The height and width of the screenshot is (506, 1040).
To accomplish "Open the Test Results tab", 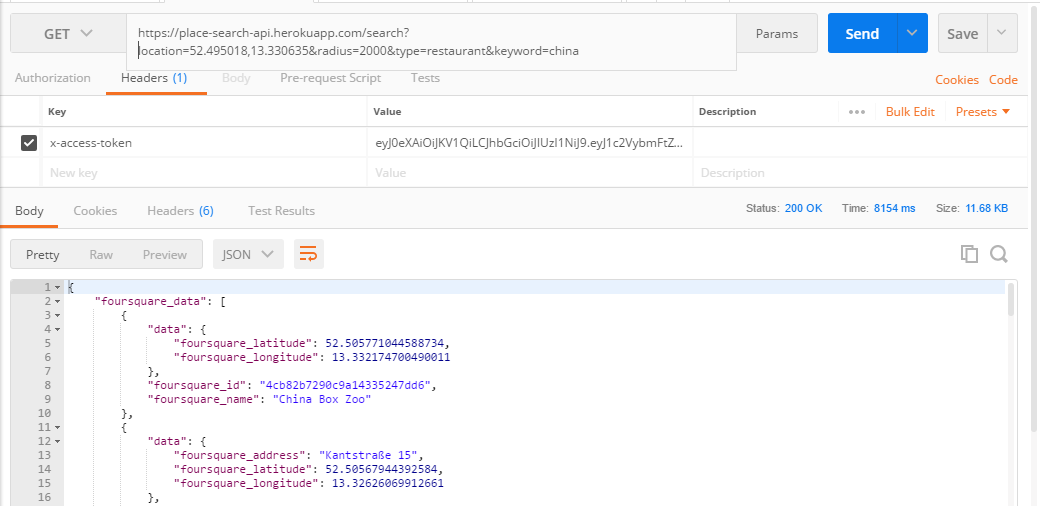I will tap(281, 211).
